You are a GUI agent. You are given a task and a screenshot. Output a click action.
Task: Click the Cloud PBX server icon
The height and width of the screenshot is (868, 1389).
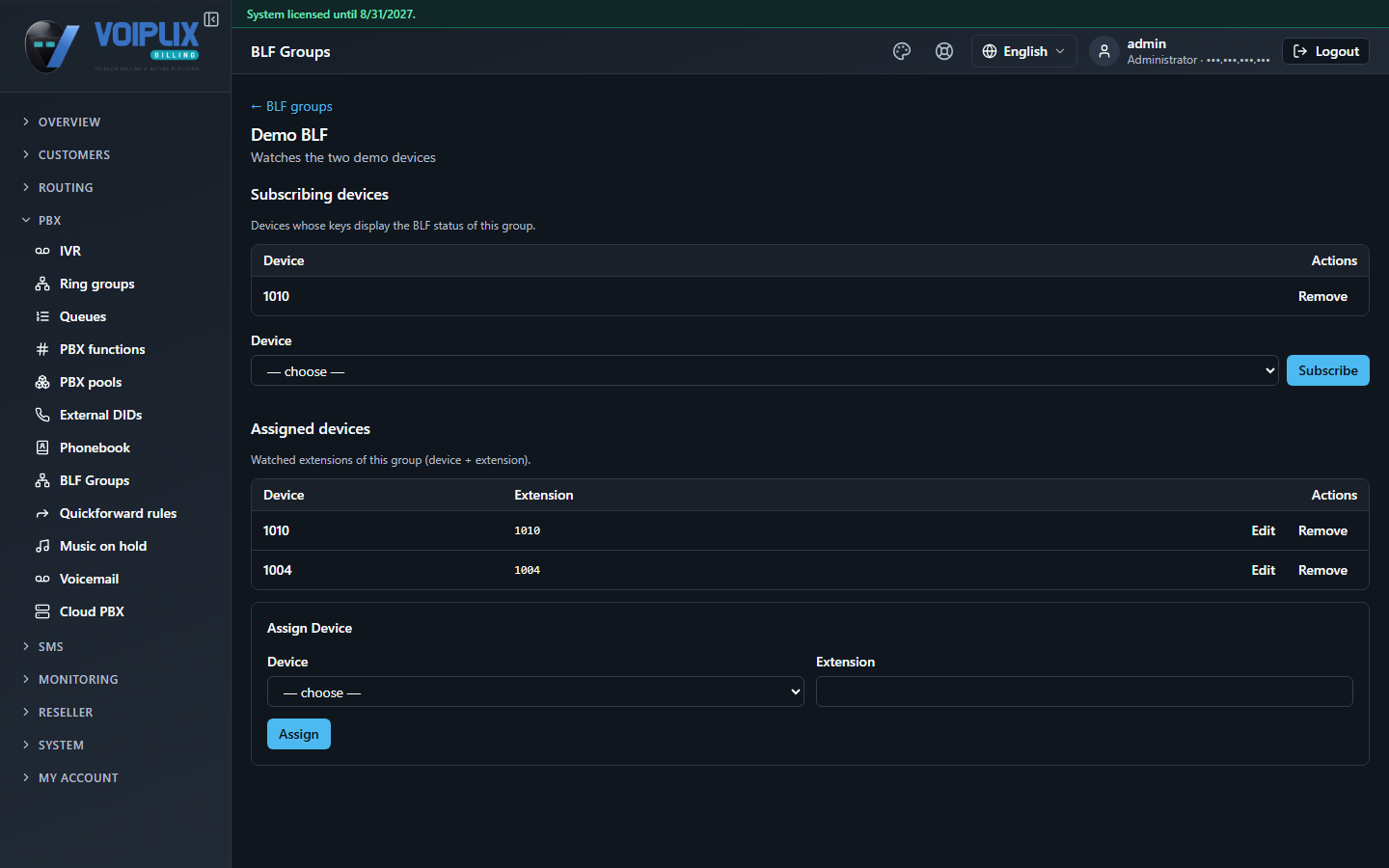click(42, 611)
